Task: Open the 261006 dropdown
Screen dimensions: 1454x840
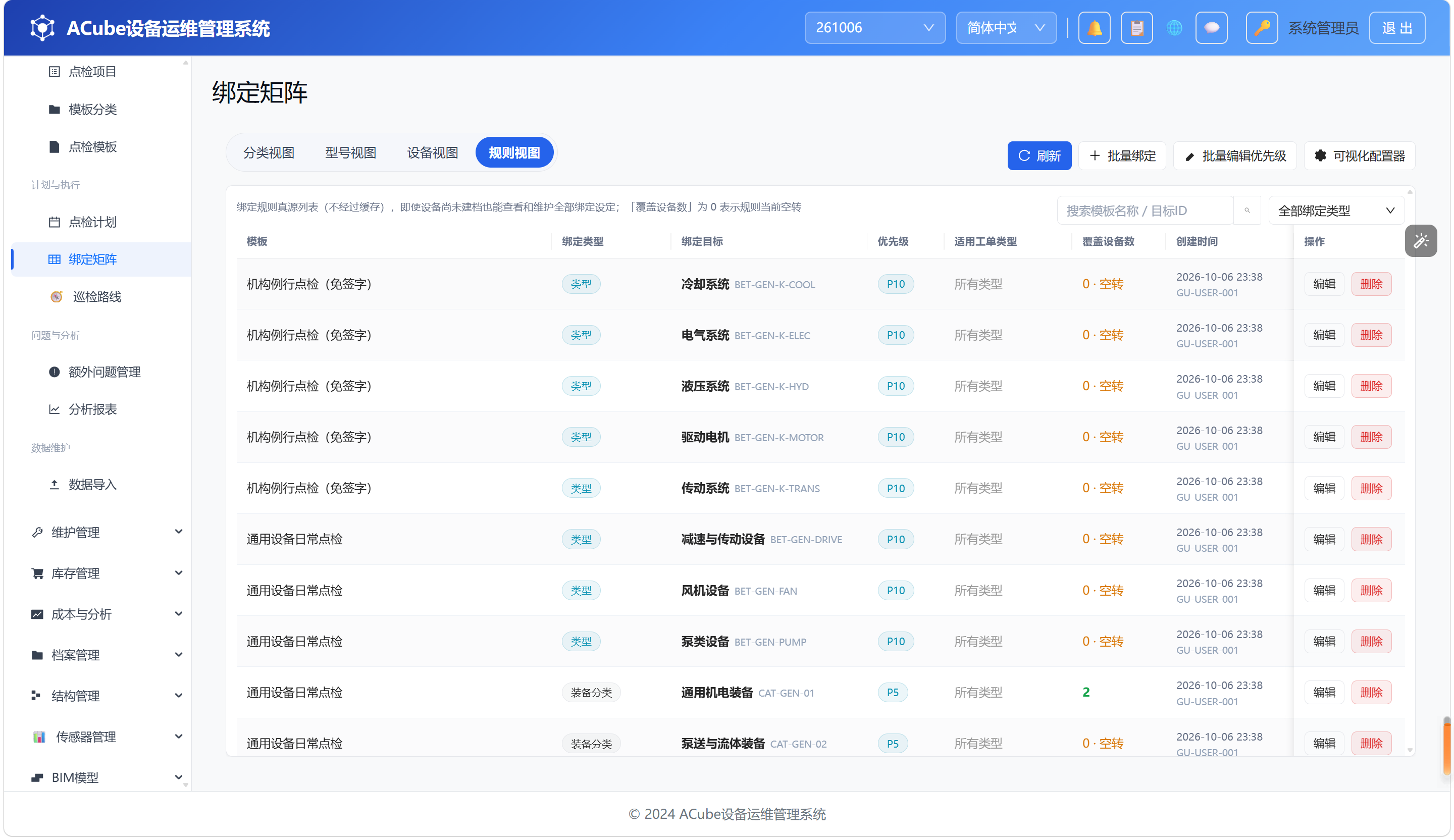Action: pyautogui.click(x=875, y=28)
